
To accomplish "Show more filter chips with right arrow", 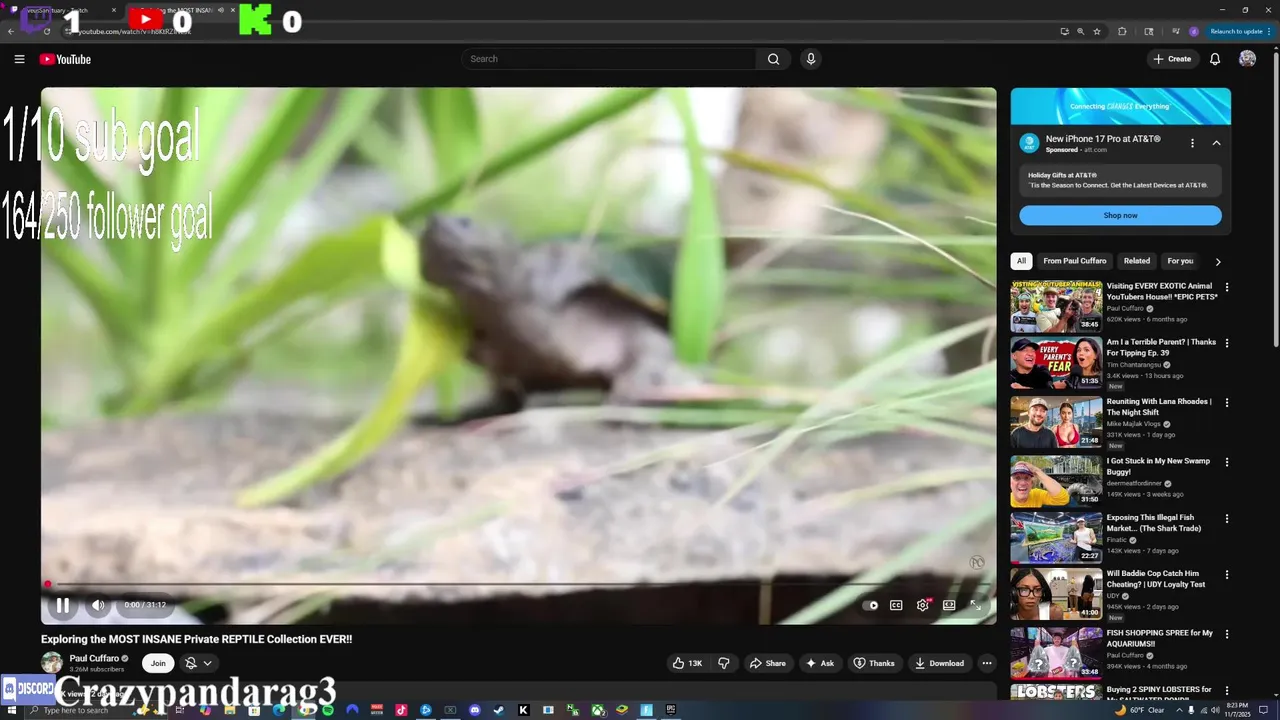I will [x=1217, y=262].
